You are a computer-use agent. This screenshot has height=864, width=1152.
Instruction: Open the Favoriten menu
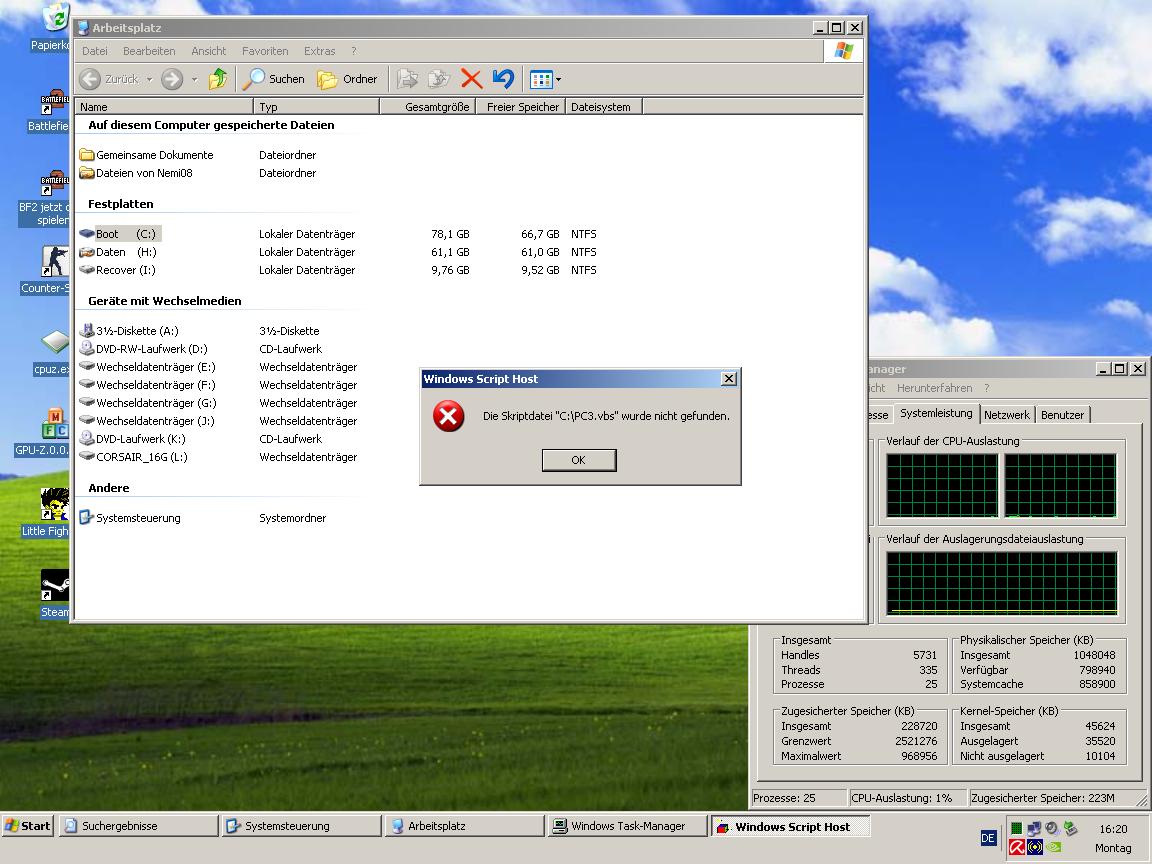(x=265, y=51)
